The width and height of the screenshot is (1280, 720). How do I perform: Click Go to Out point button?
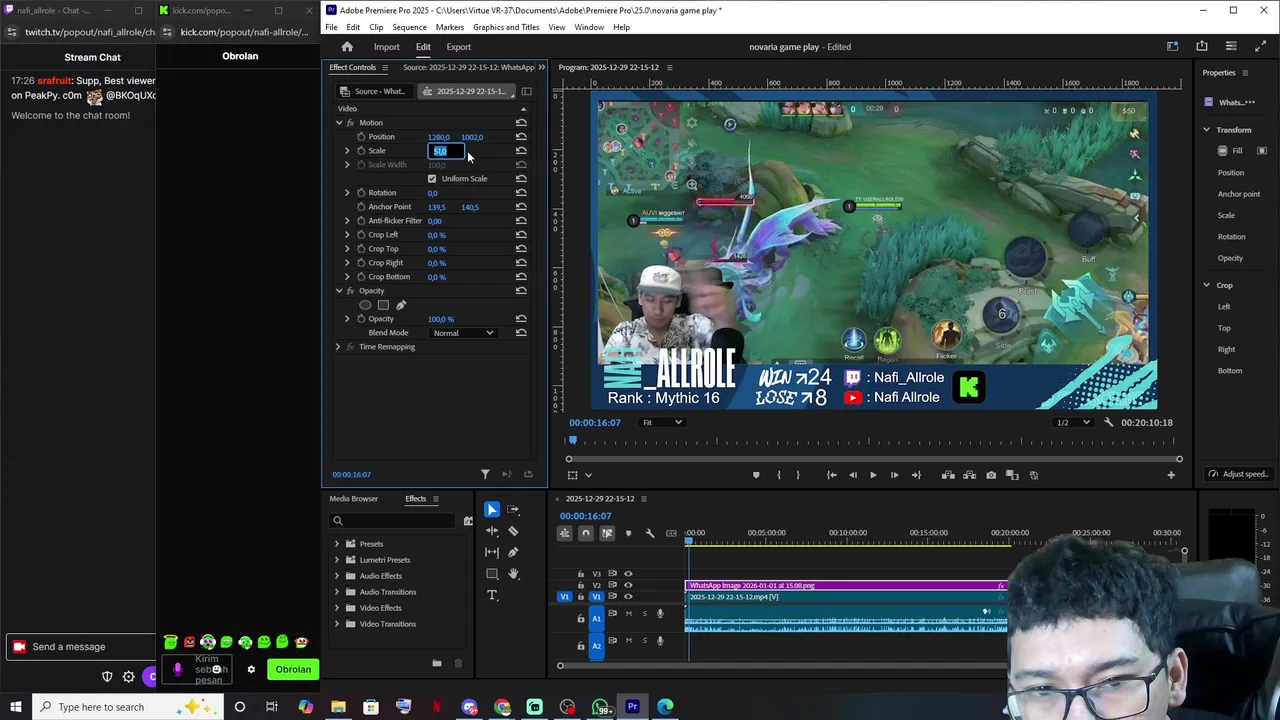coord(916,475)
